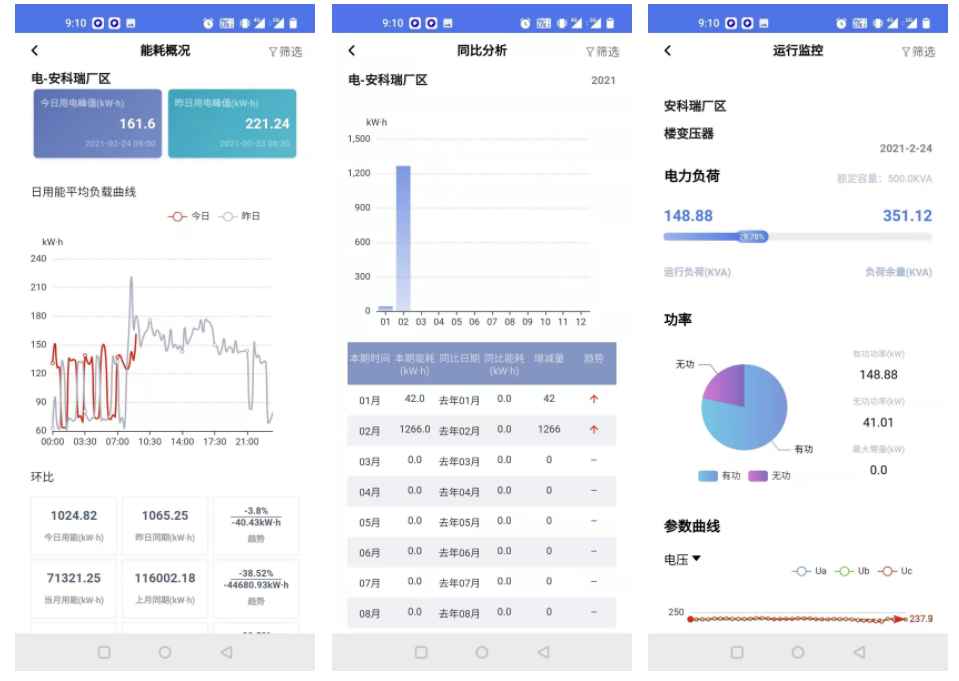
Task: Tap the -3.8% trend card
Action: [256, 526]
